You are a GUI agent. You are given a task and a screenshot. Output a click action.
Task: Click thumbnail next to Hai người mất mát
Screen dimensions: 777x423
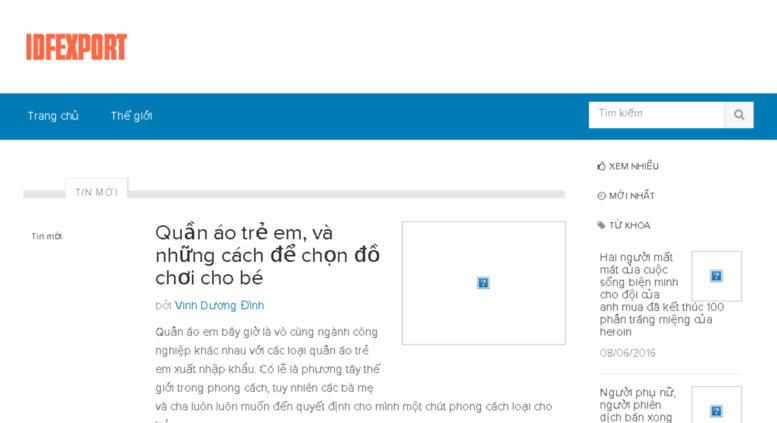click(x=717, y=276)
